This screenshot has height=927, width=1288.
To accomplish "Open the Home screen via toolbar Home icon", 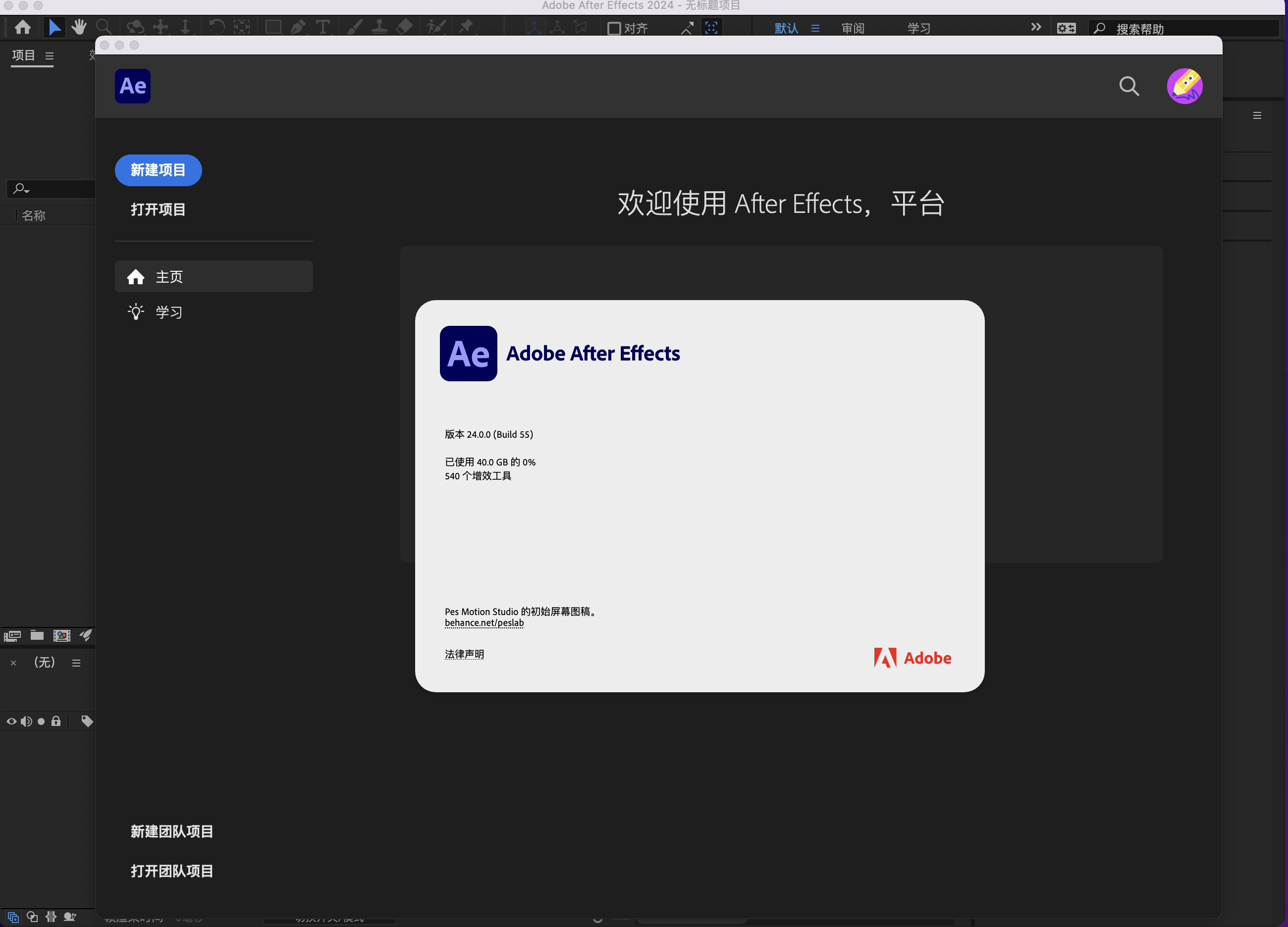I will pos(23,27).
